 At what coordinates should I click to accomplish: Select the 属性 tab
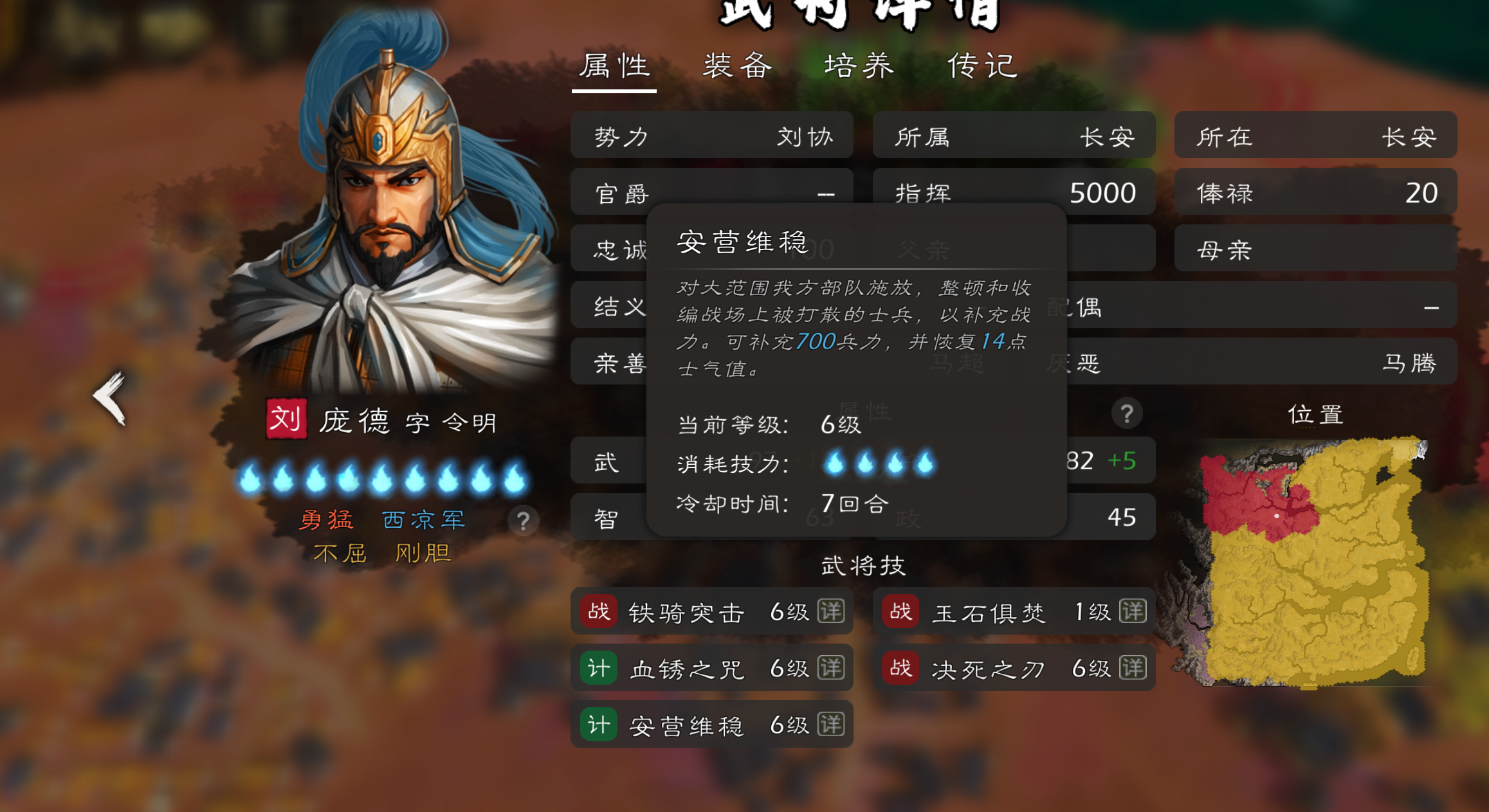tap(614, 66)
